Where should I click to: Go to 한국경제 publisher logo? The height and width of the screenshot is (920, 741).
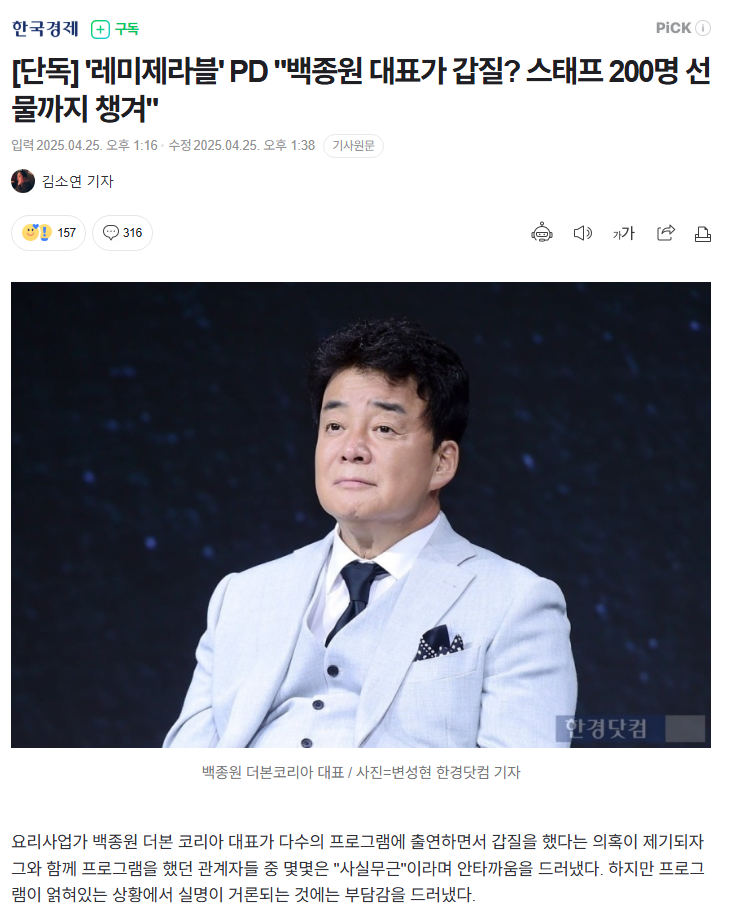[x=45, y=28]
